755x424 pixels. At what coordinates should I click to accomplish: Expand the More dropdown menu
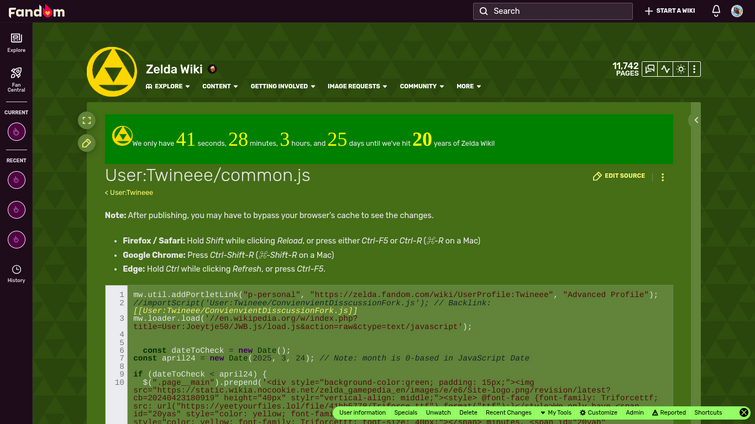point(469,86)
